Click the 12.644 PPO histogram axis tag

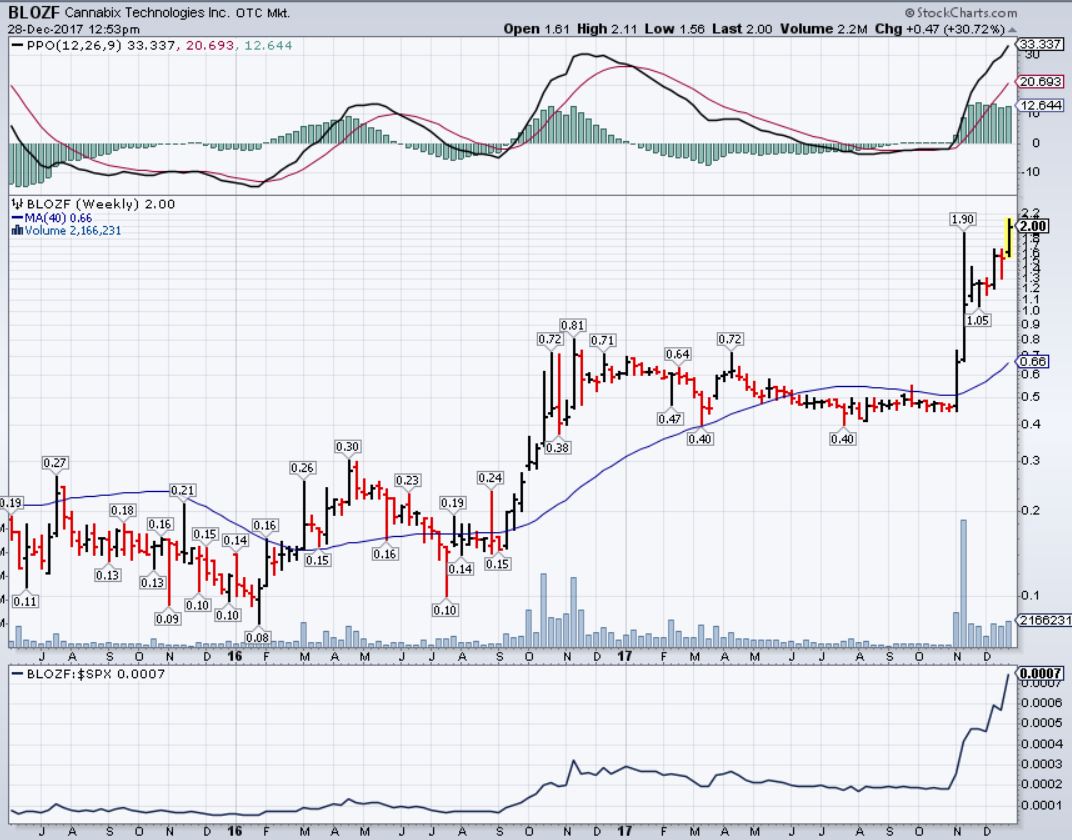[1040, 105]
